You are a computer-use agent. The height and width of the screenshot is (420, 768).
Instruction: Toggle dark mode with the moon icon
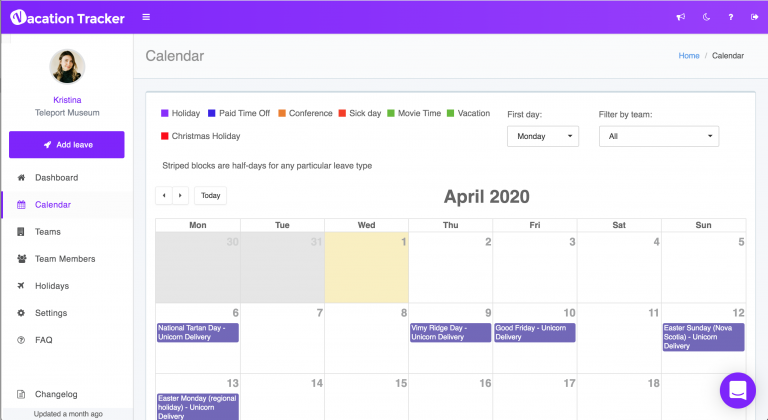point(706,17)
